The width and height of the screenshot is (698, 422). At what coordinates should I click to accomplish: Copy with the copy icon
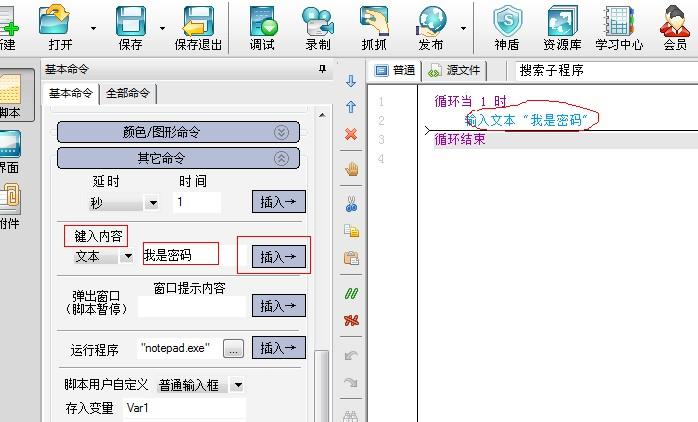pyautogui.click(x=351, y=231)
